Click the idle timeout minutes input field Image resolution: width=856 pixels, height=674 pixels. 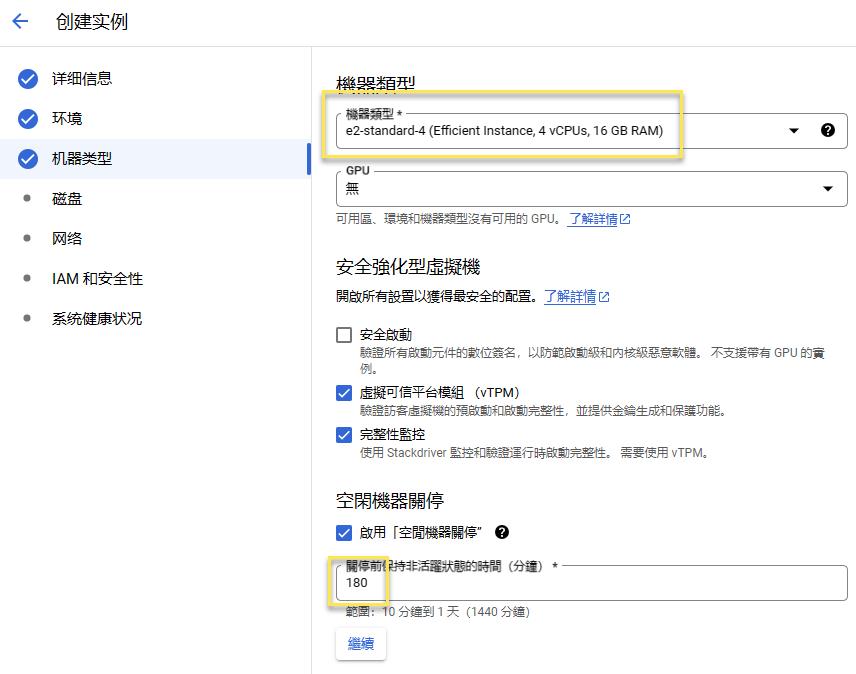[590, 583]
